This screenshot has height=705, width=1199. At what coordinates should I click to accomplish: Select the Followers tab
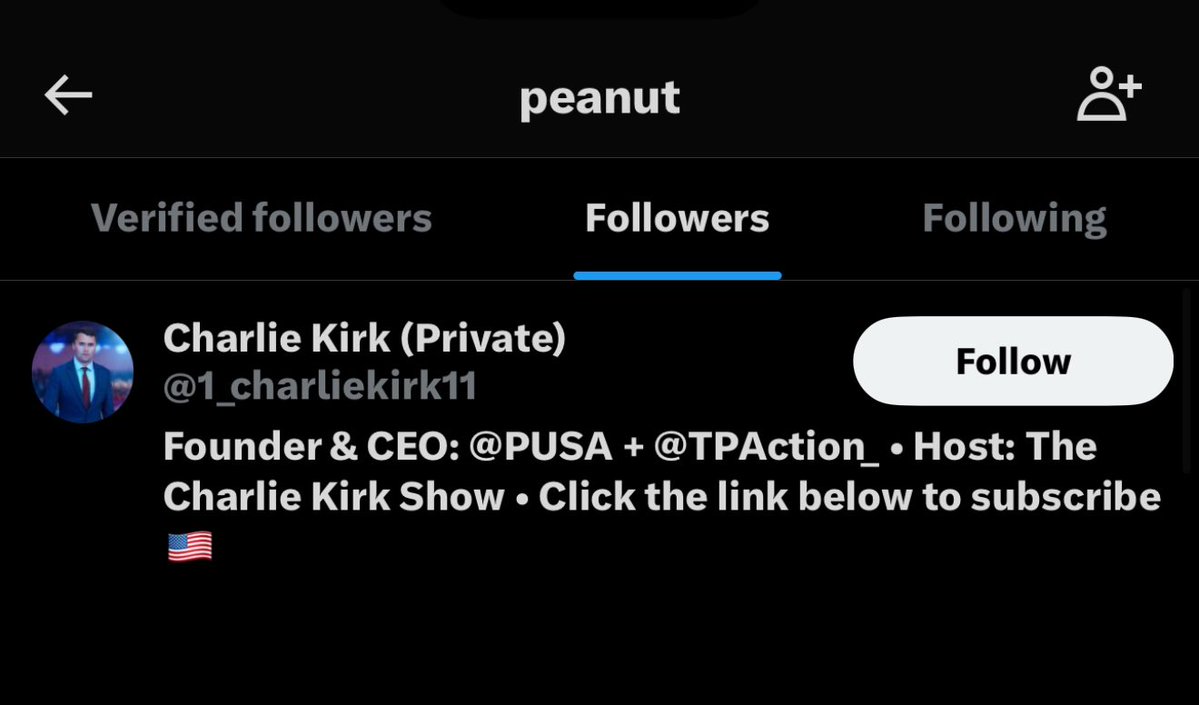[677, 218]
